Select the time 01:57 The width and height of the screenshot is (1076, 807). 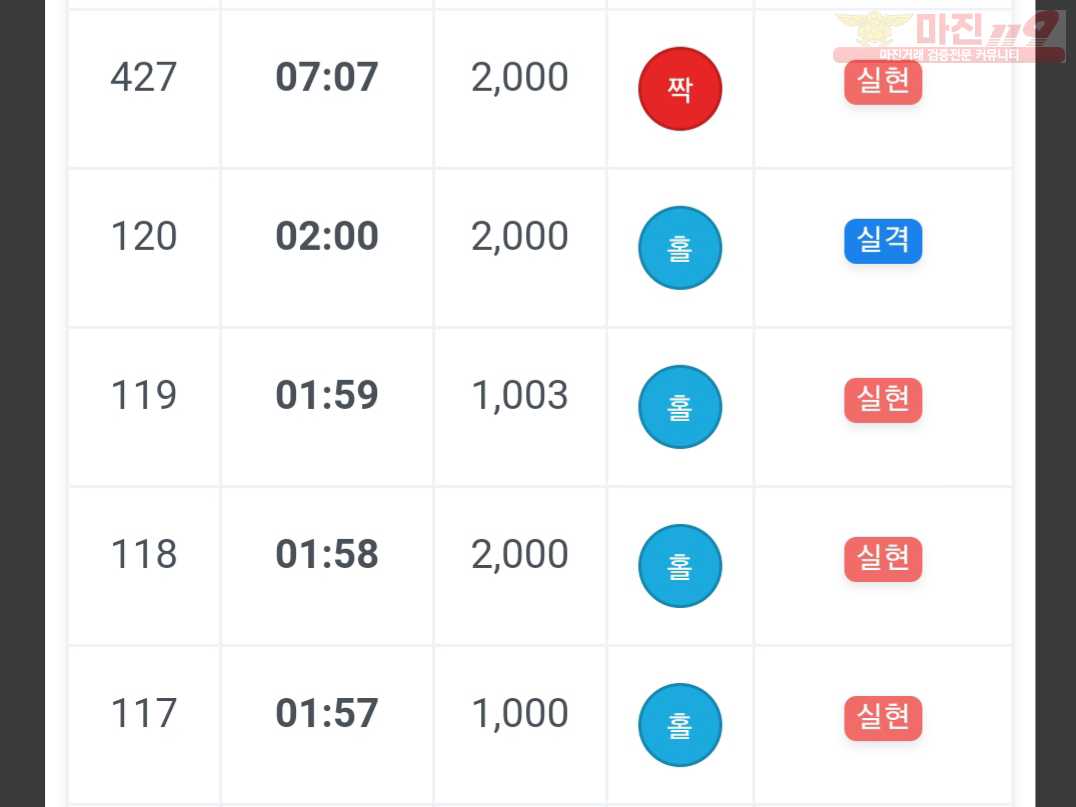[327, 713]
